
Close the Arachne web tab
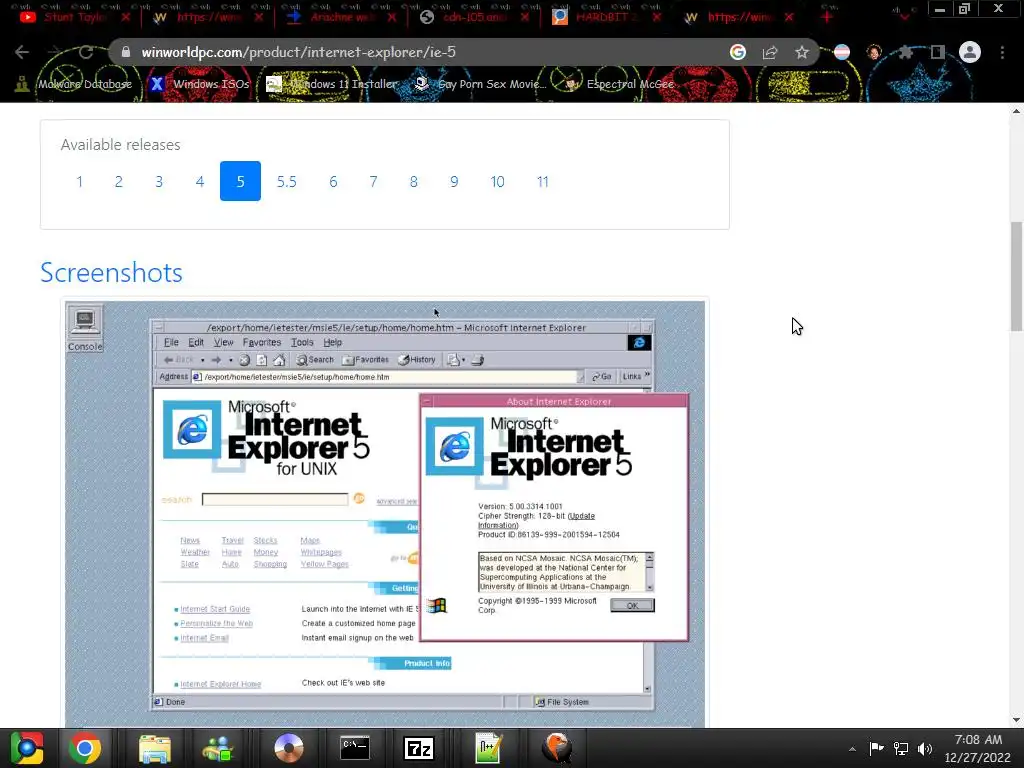pyautogui.click(x=392, y=17)
